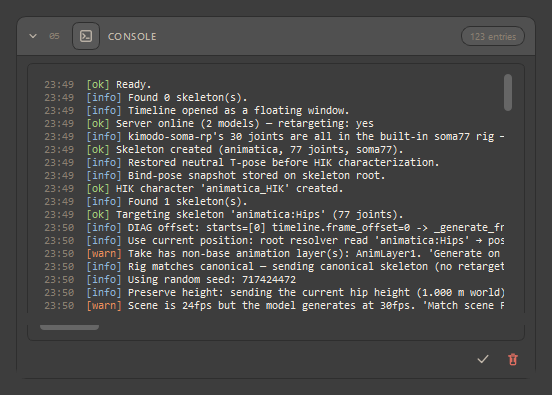The image size is (552, 395).
Task: Click the console terminal icon
Action: (x=86, y=36)
